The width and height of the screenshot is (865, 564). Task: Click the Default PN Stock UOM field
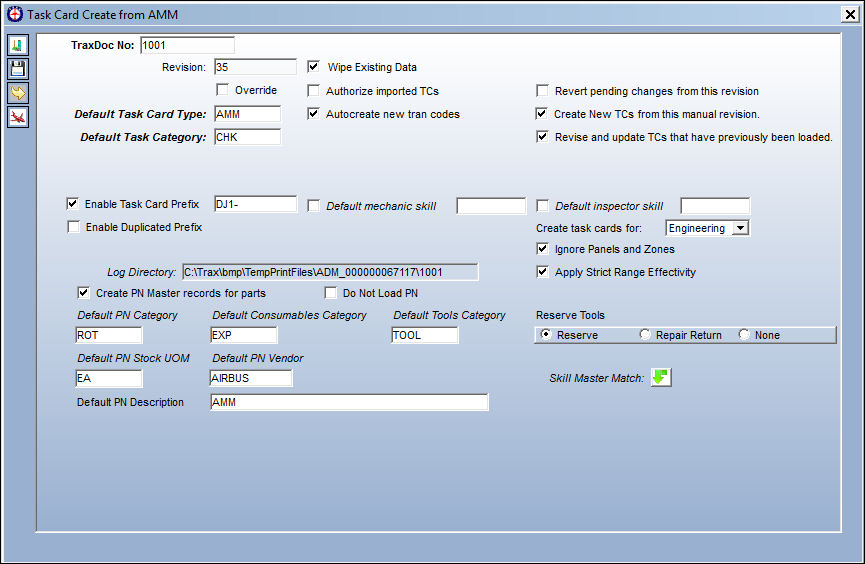pyautogui.click(x=109, y=378)
